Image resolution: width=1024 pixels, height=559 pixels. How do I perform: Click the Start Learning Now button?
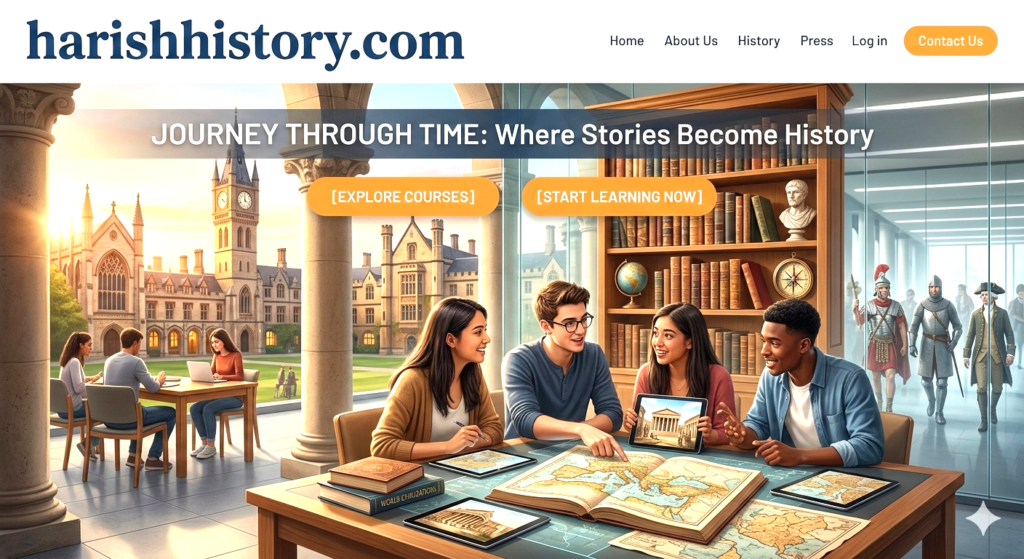pos(619,197)
